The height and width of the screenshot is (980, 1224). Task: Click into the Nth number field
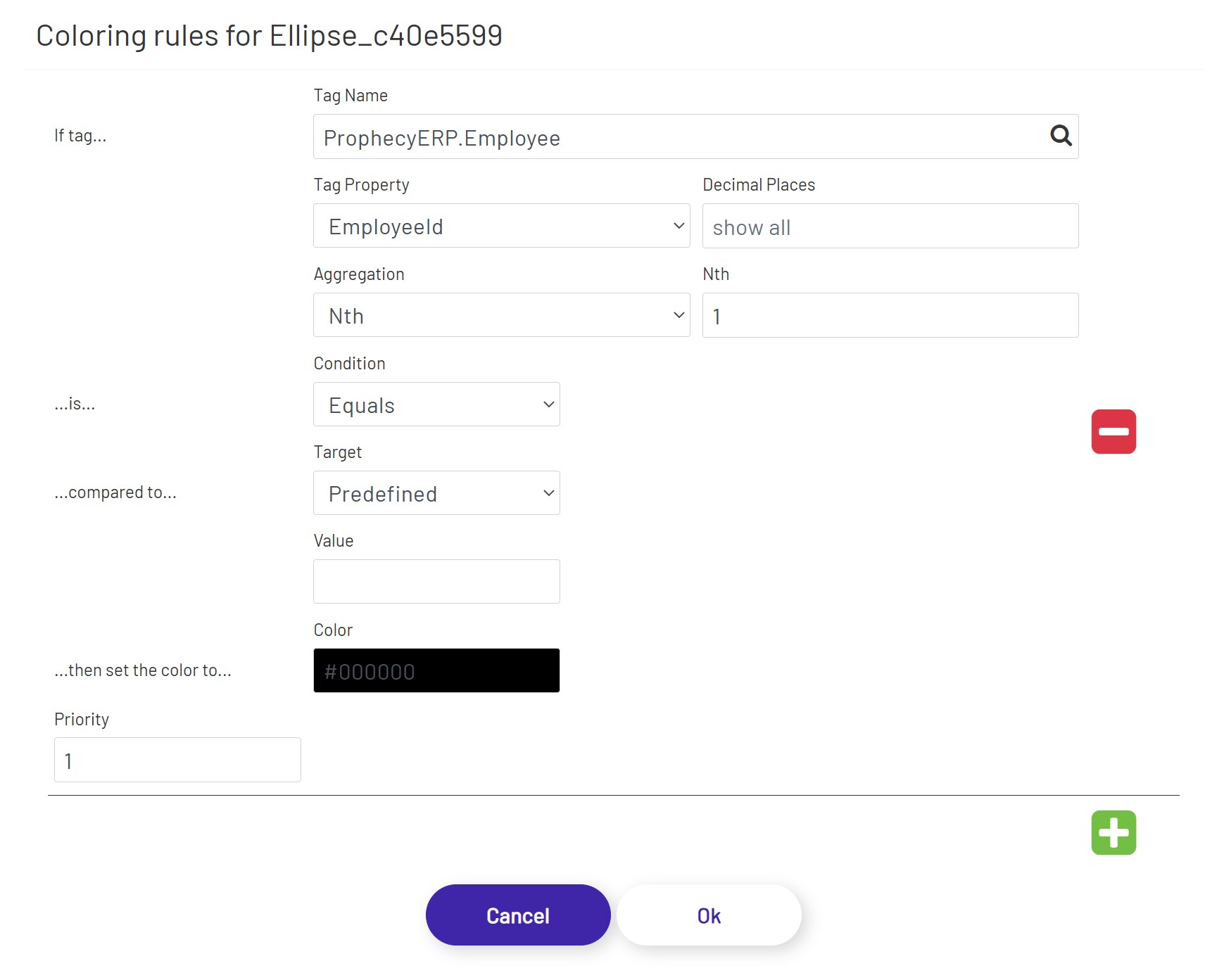click(x=890, y=315)
